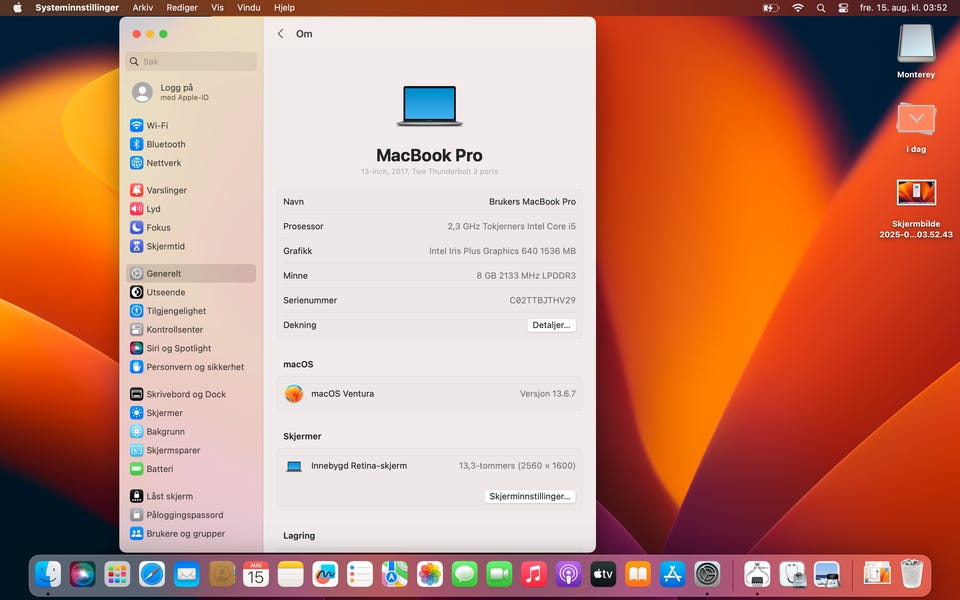Select Bluetooth in the sidebar
The height and width of the screenshot is (600, 960).
(x=165, y=144)
